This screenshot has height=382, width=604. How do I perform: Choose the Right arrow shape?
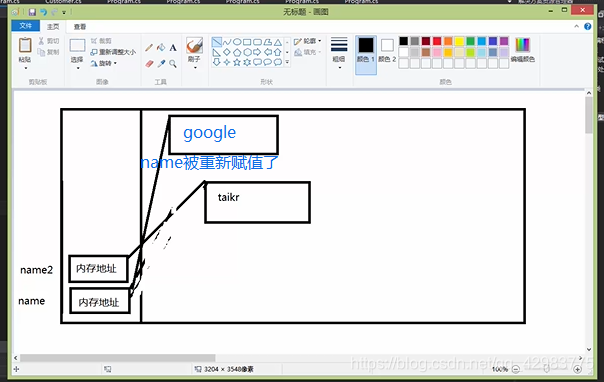pyautogui.click(x=257, y=52)
